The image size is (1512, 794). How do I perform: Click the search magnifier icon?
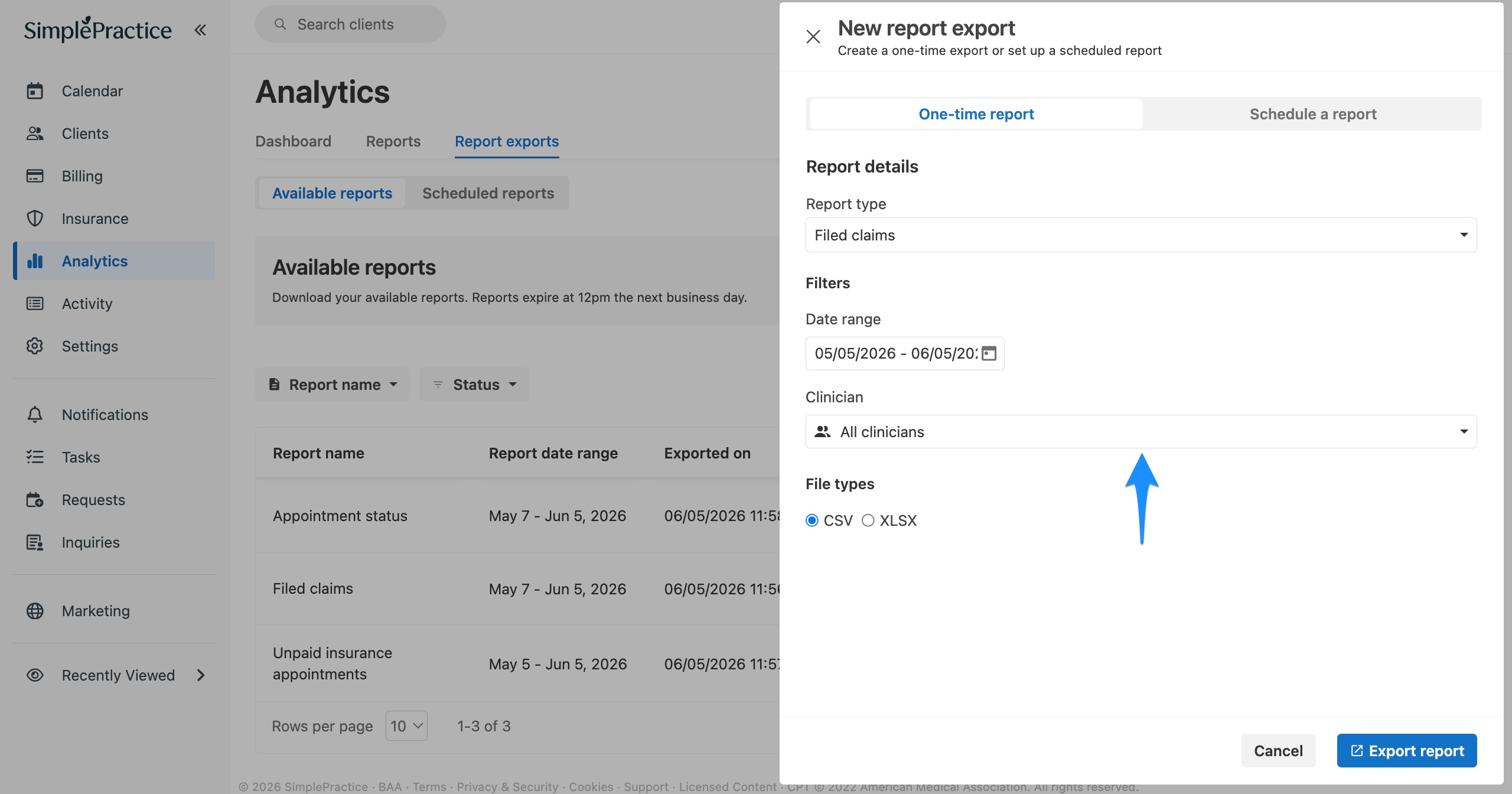280,24
